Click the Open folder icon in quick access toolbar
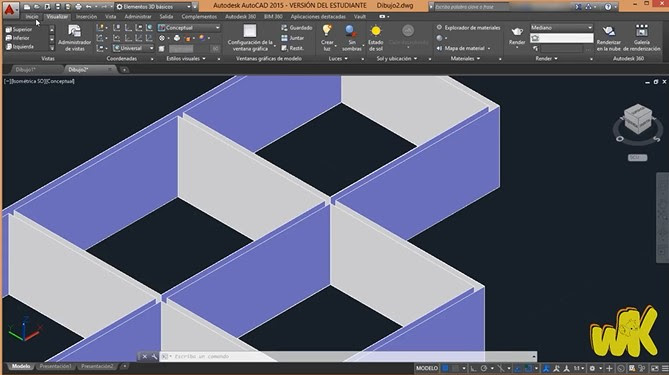The width and height of the screenshot is (669, 375). point(37,7)
